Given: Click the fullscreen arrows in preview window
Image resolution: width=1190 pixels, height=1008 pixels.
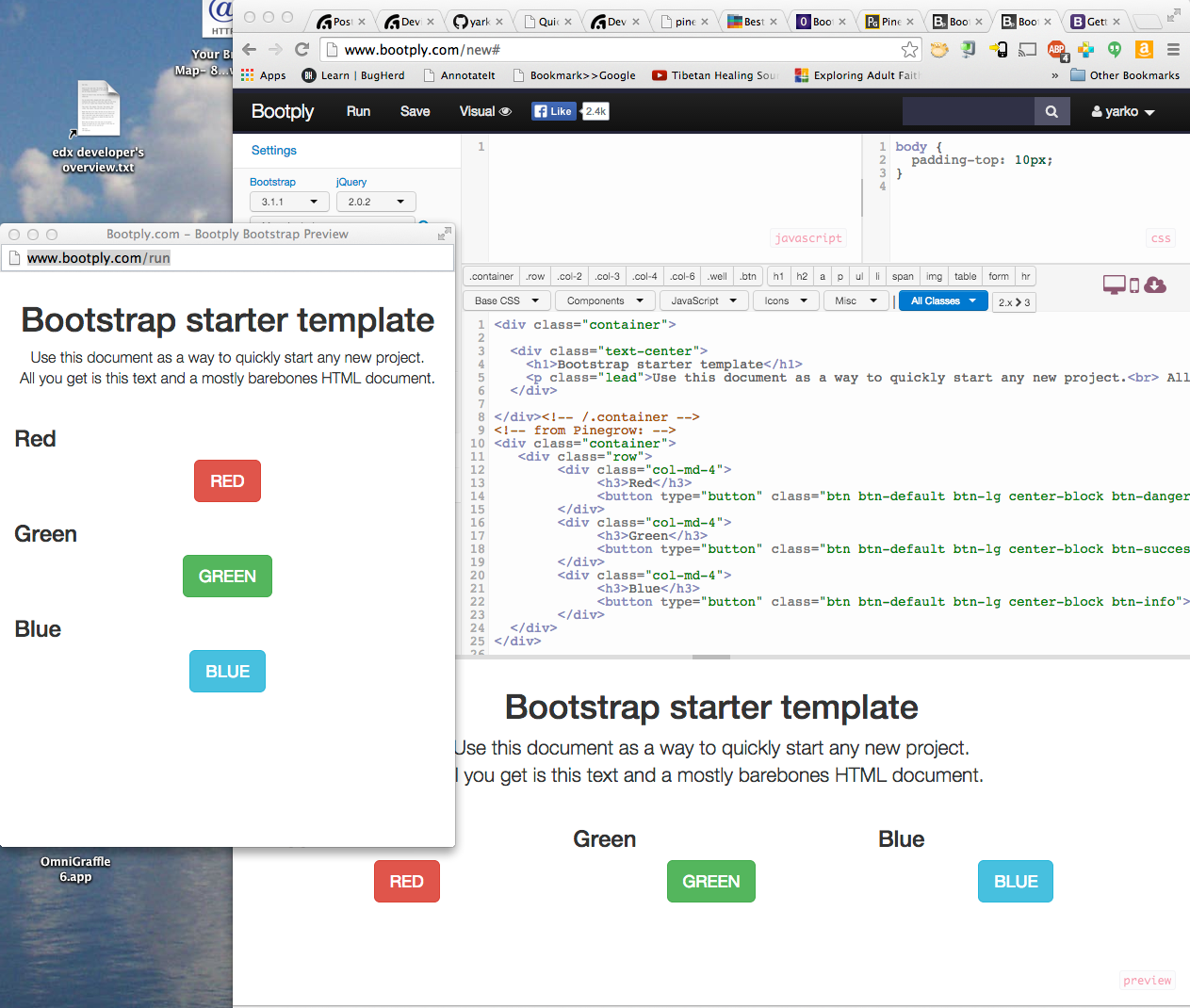Looking at the screenshot, I should [x=444, y=234].
